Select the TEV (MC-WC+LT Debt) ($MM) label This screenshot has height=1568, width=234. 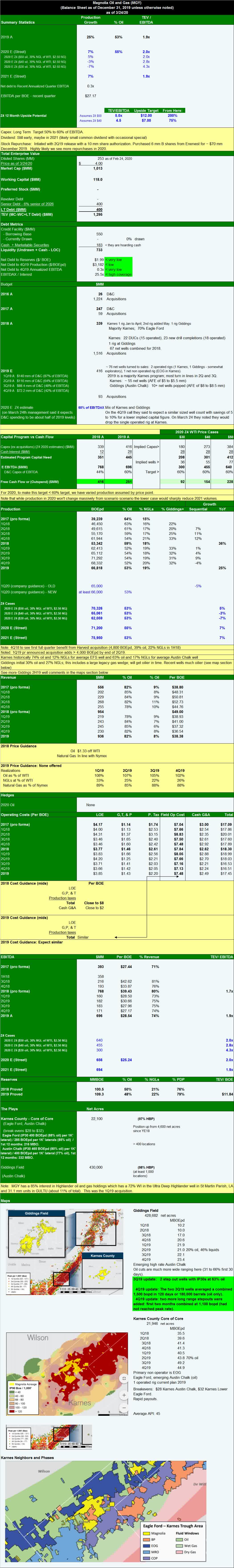point(27,214)
